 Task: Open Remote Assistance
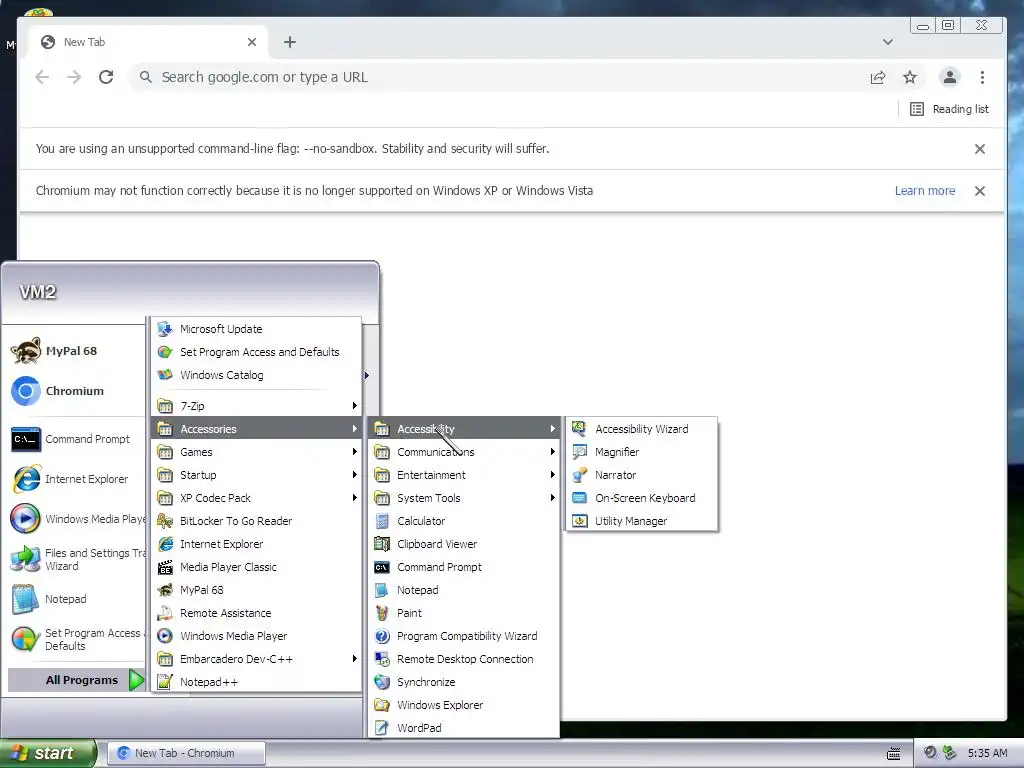coord(257,613)
